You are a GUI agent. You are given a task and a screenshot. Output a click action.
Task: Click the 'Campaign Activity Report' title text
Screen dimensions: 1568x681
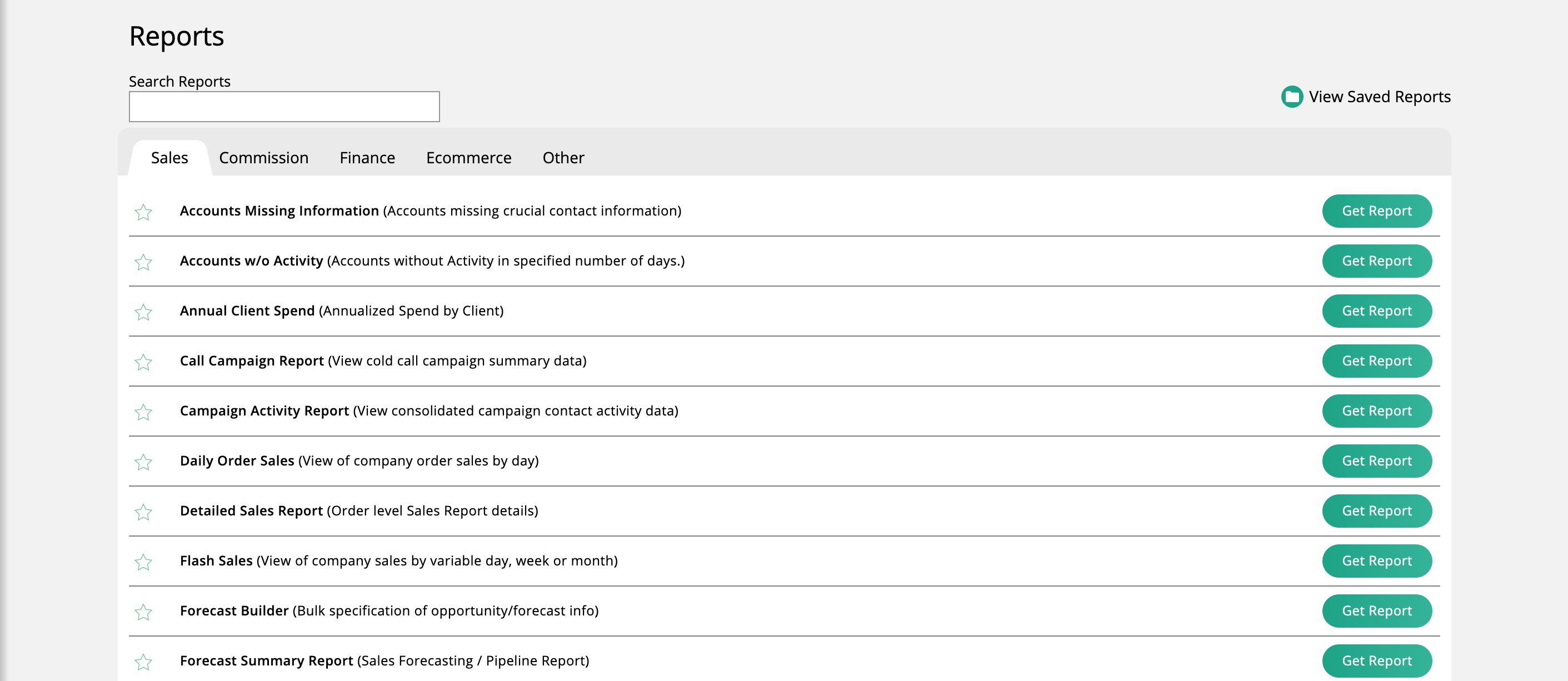(x=264, y=411)
